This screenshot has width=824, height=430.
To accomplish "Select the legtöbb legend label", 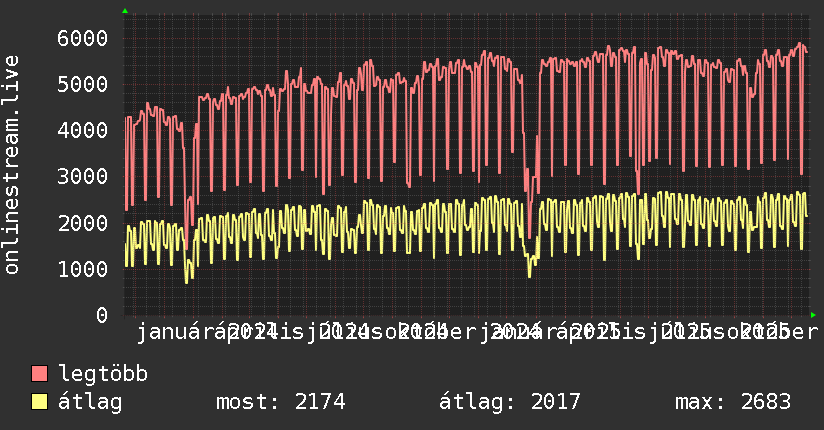I will 103,373.
